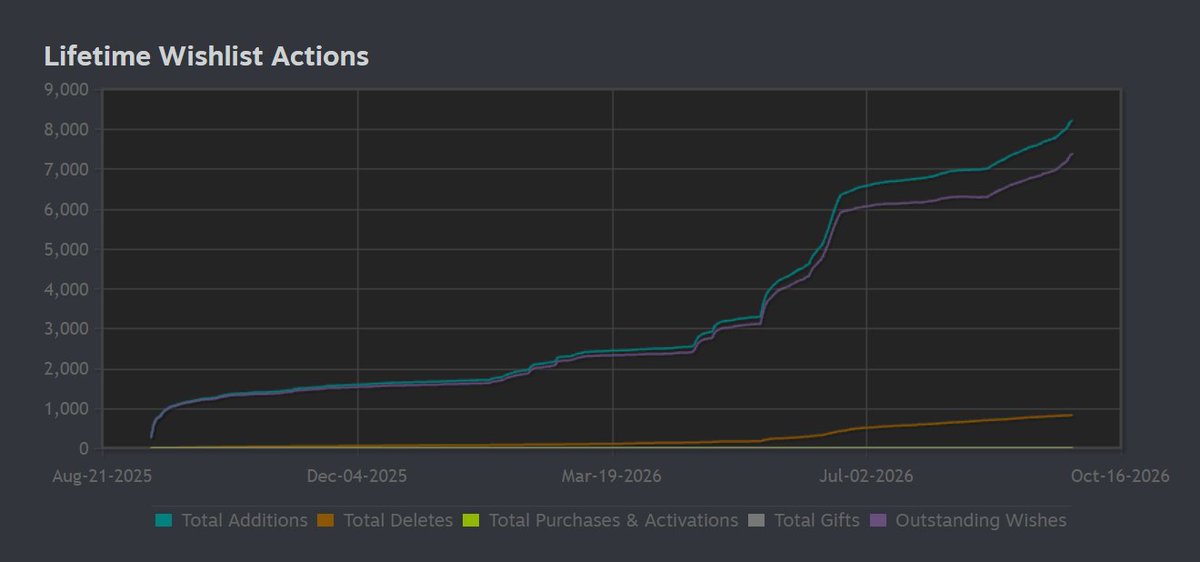Click the 3,000 y-axis value
The height and width of the screenshot is (562, 1200).
coord(68,329)
